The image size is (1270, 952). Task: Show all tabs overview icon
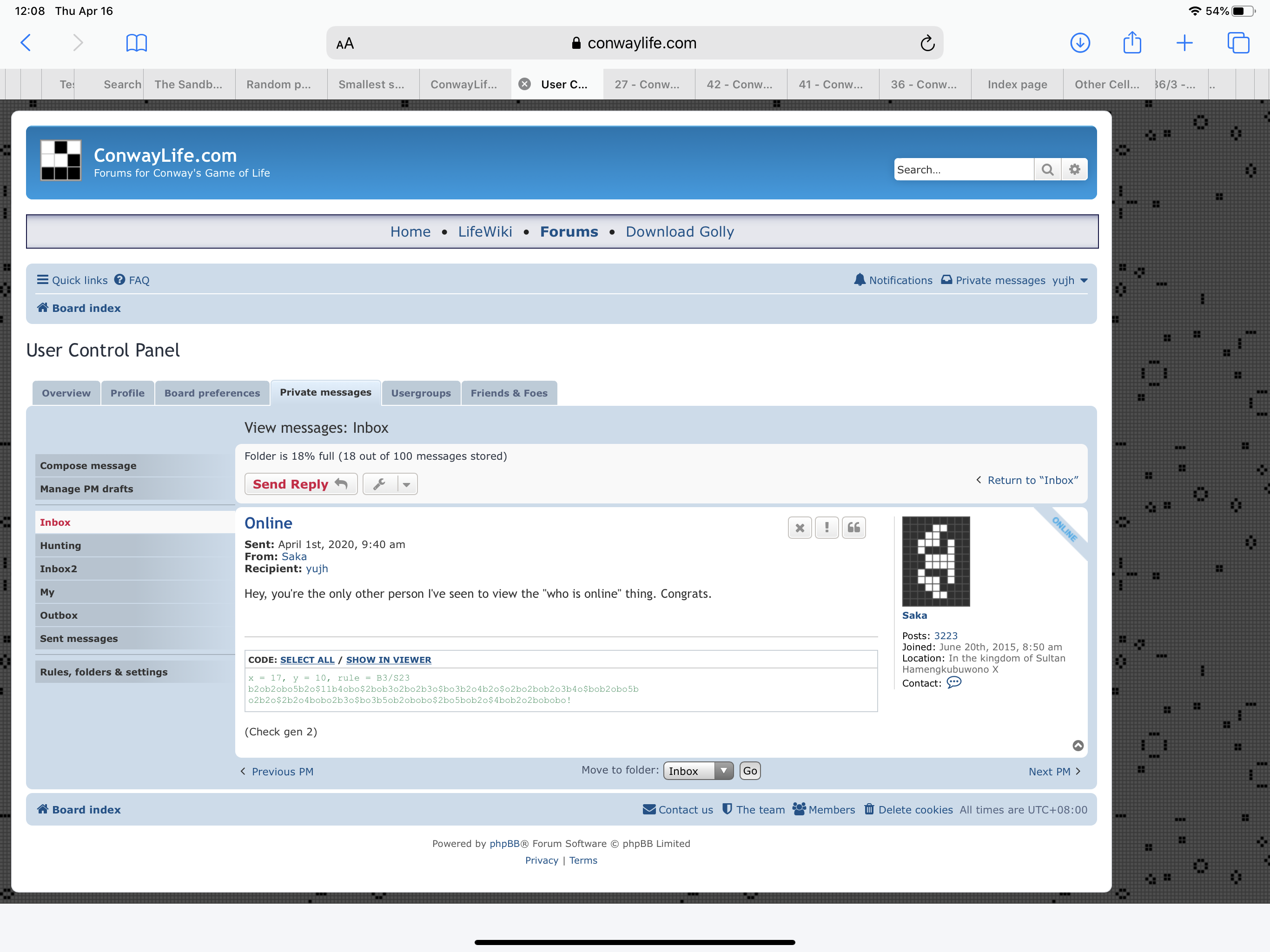(1238, 42)
